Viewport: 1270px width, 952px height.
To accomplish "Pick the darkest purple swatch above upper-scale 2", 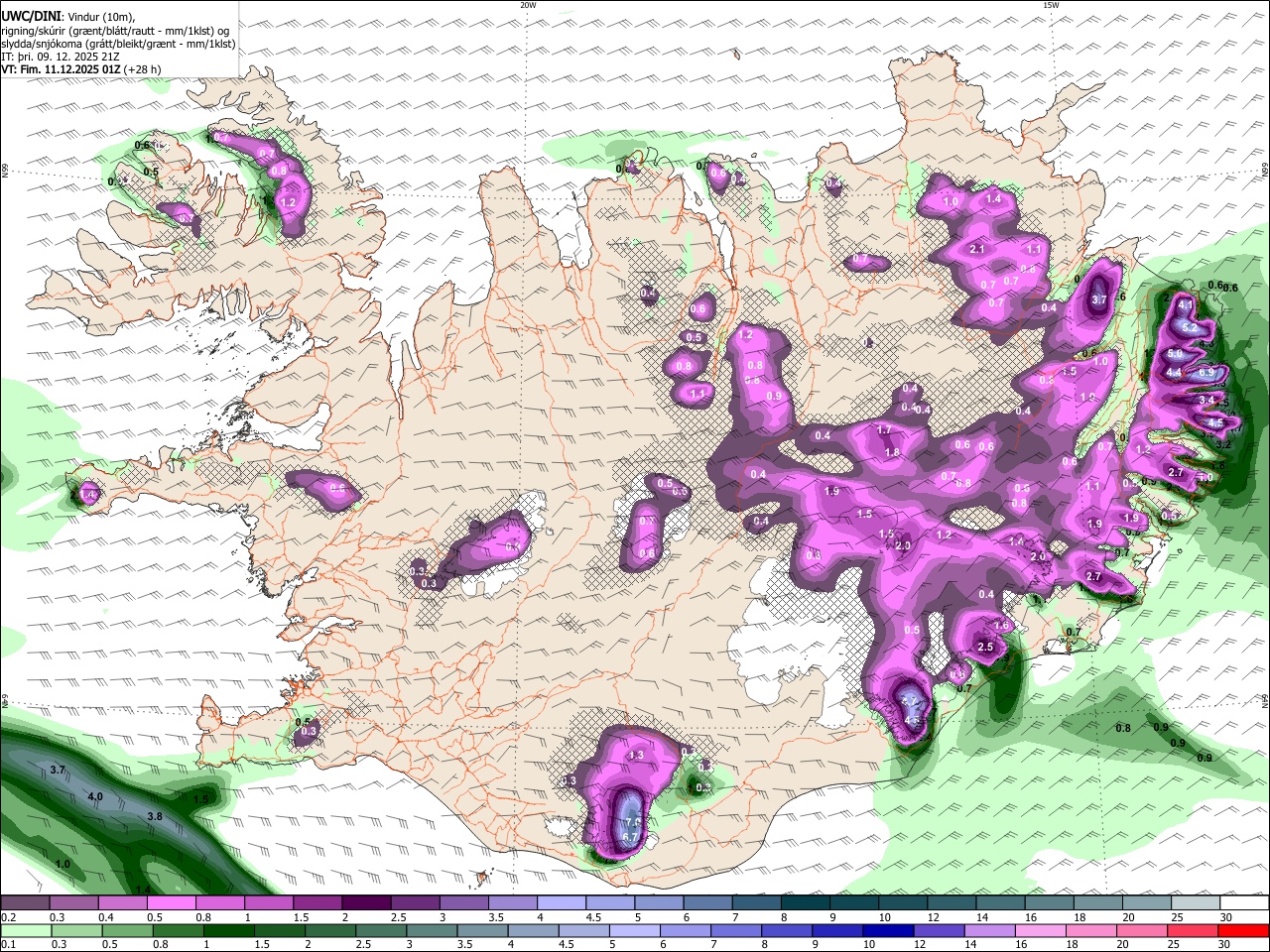I will [x=365, y=903].
